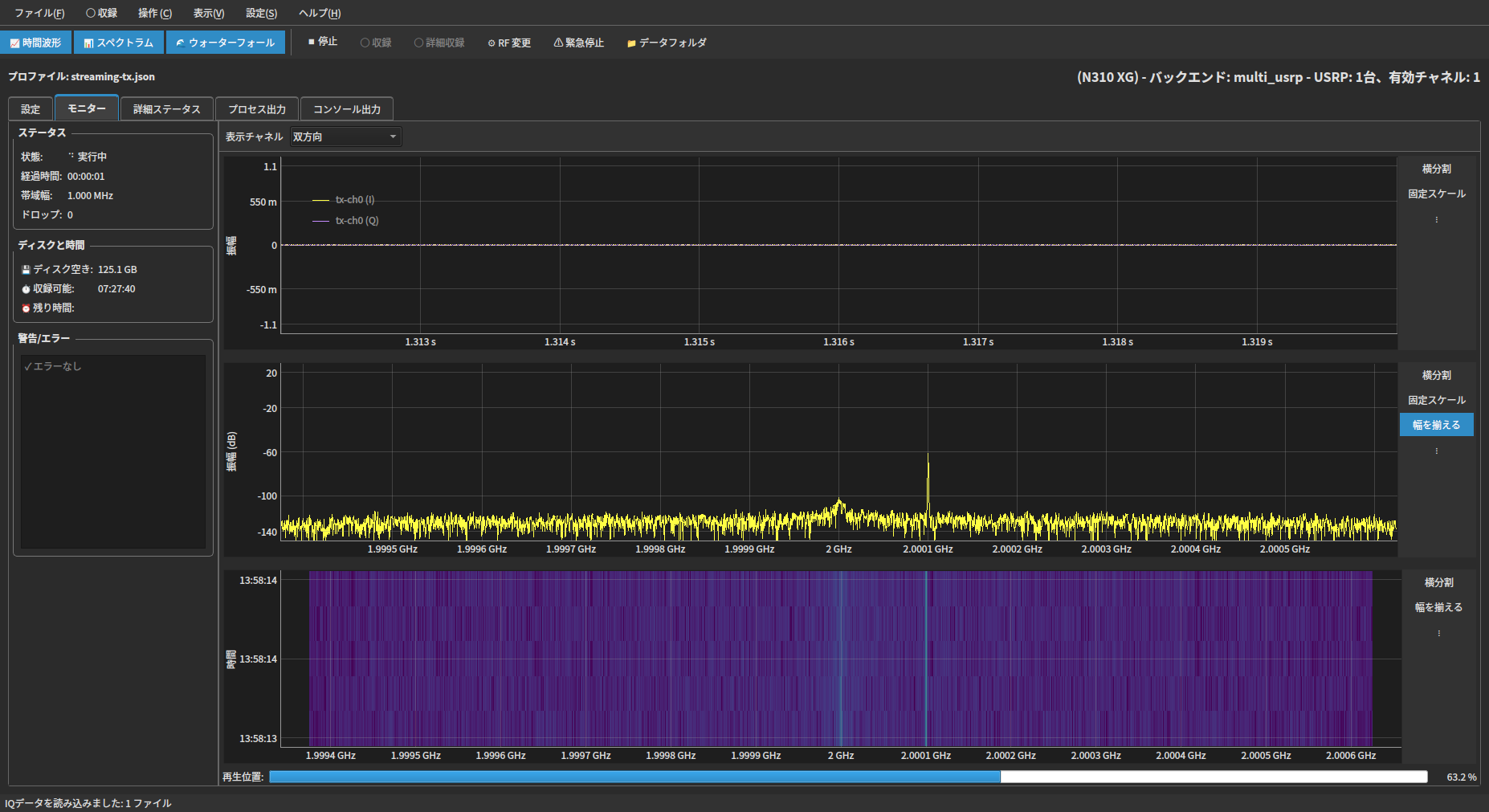The image size is (1489, 812).
Task: Click 幅を揃える beside the waterfall plot
Action: point(1439,607)
